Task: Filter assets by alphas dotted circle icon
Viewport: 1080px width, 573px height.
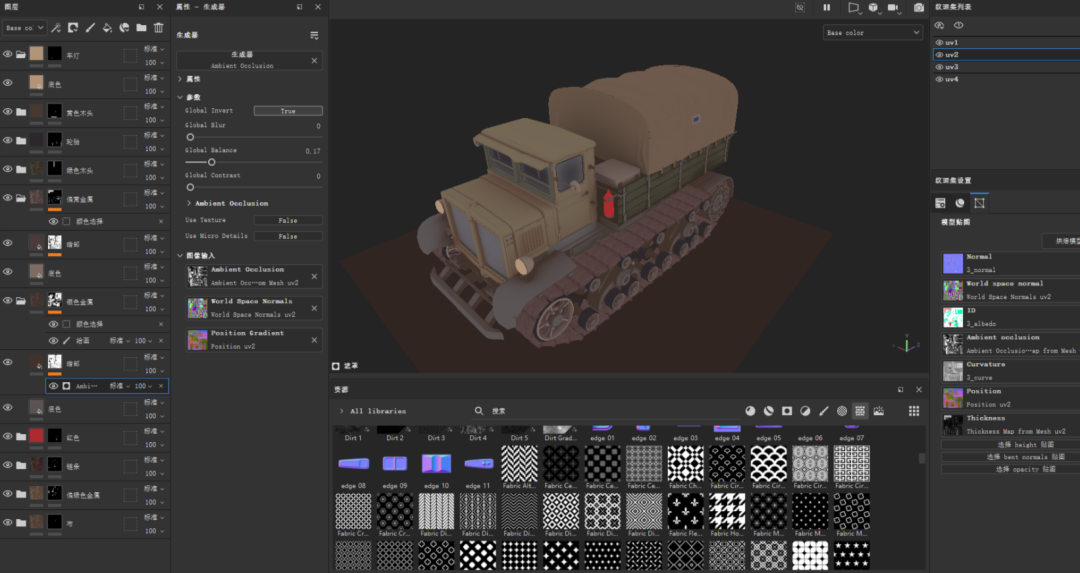Action: [x=842, y=411]
